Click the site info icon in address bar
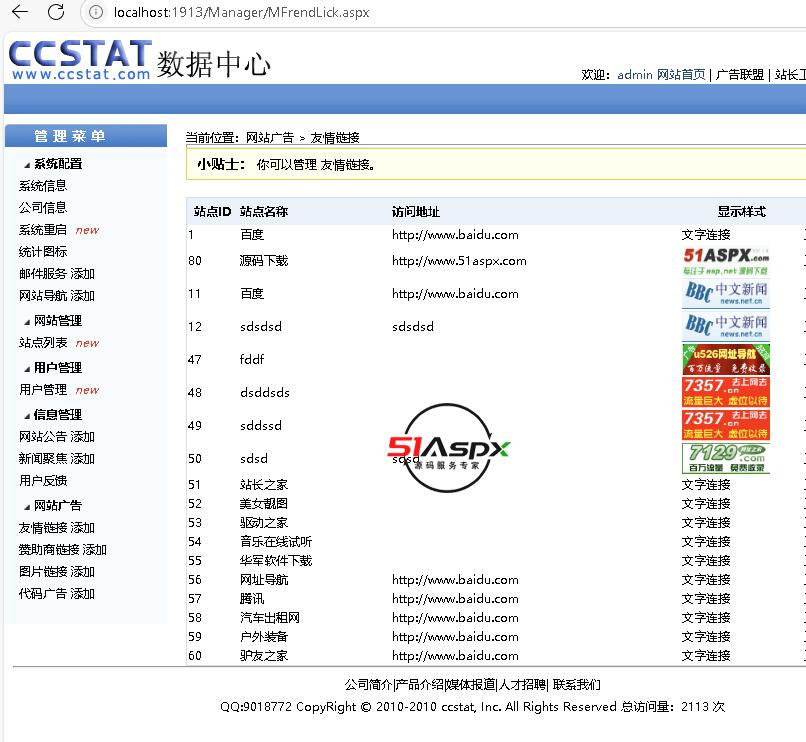 click(x=95, y=13)
